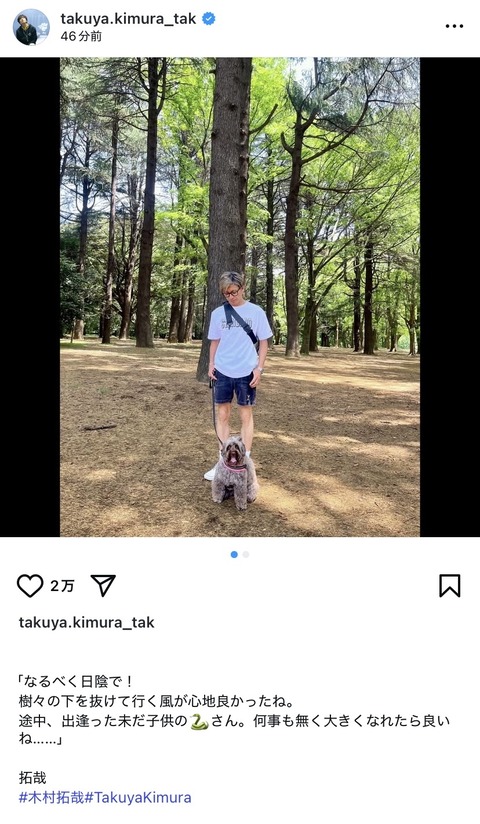The width and height of the screenshot is (480, 824).
Task: Open the profile avatar picture
Action: (31, 27)
